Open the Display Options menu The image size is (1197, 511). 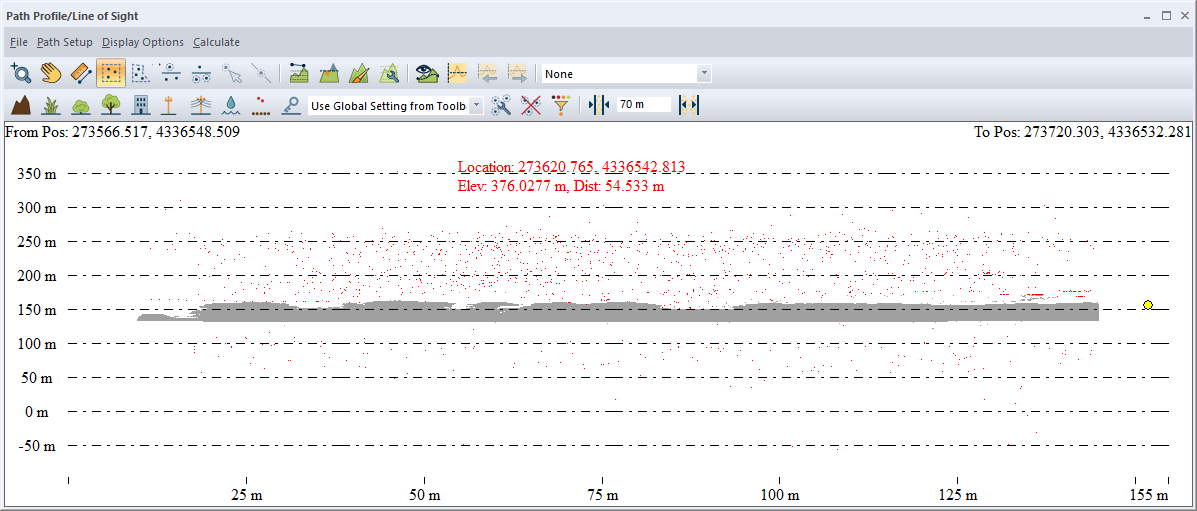143,42
